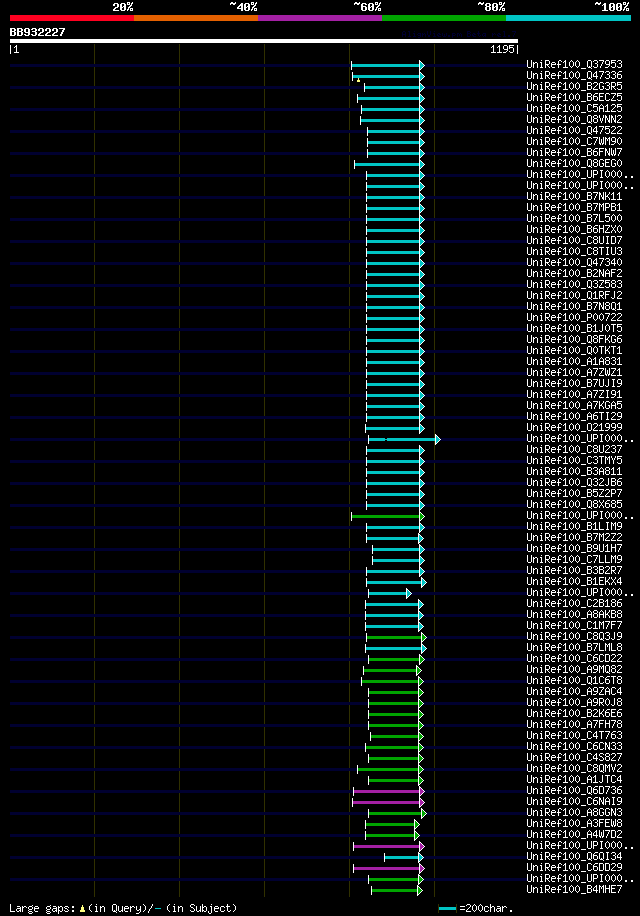Image resolution: width=640 pixels, height=916 pixels.
Task: Click hit label UniRef100_C6NAI9
Action: coord(574,802)
